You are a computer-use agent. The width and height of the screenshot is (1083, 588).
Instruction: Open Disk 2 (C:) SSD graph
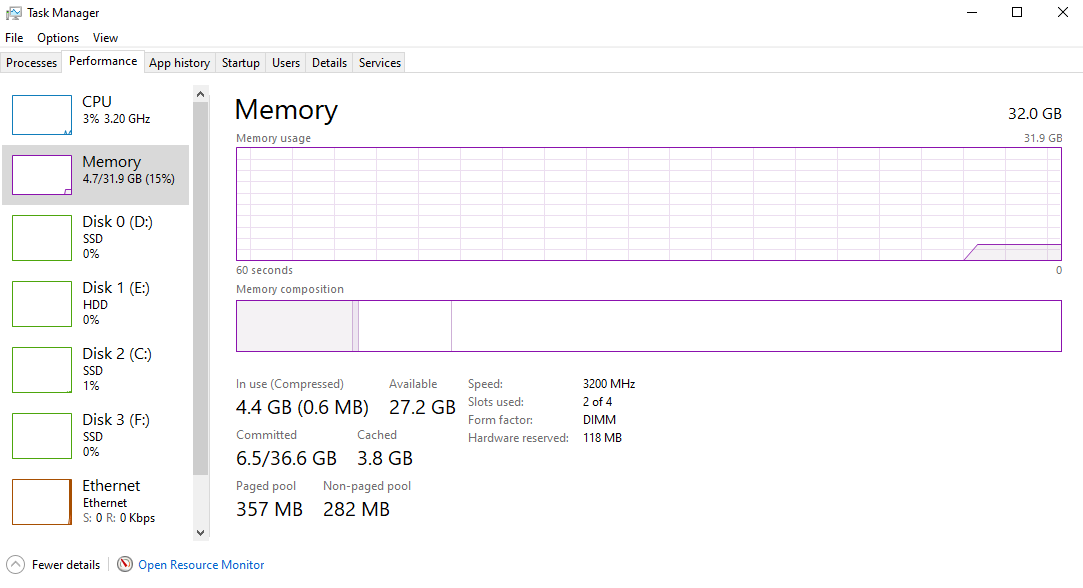42,369
